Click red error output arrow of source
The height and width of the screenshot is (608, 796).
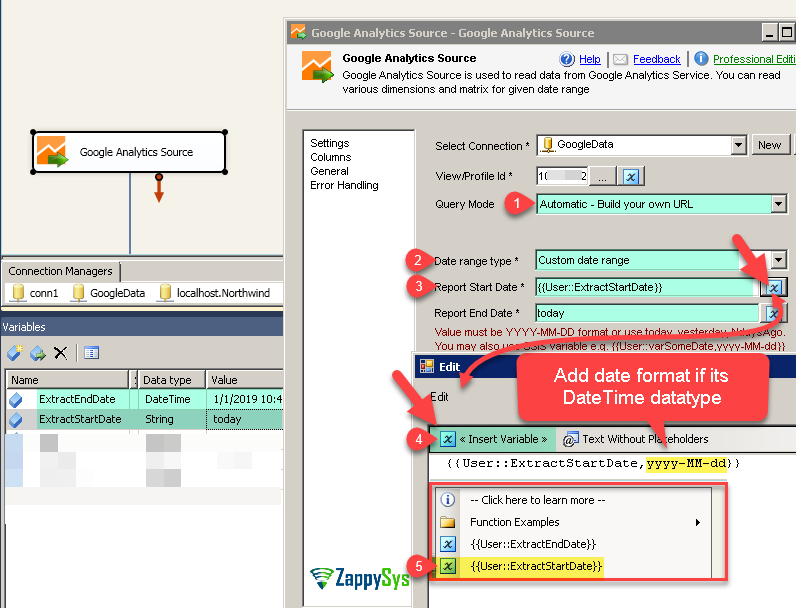[159, 189]
